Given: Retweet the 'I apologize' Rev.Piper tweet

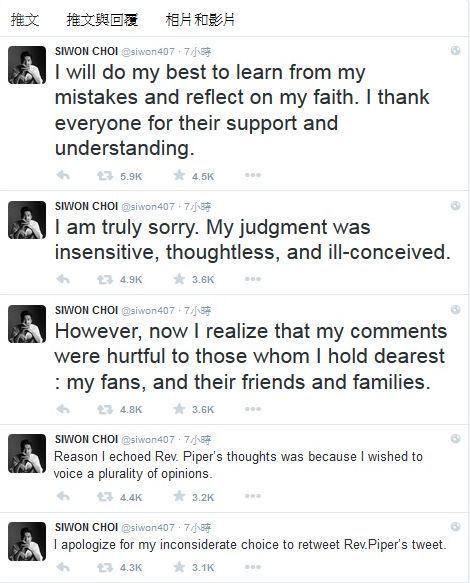Looking at the screenshot, I should click(105, 567).
